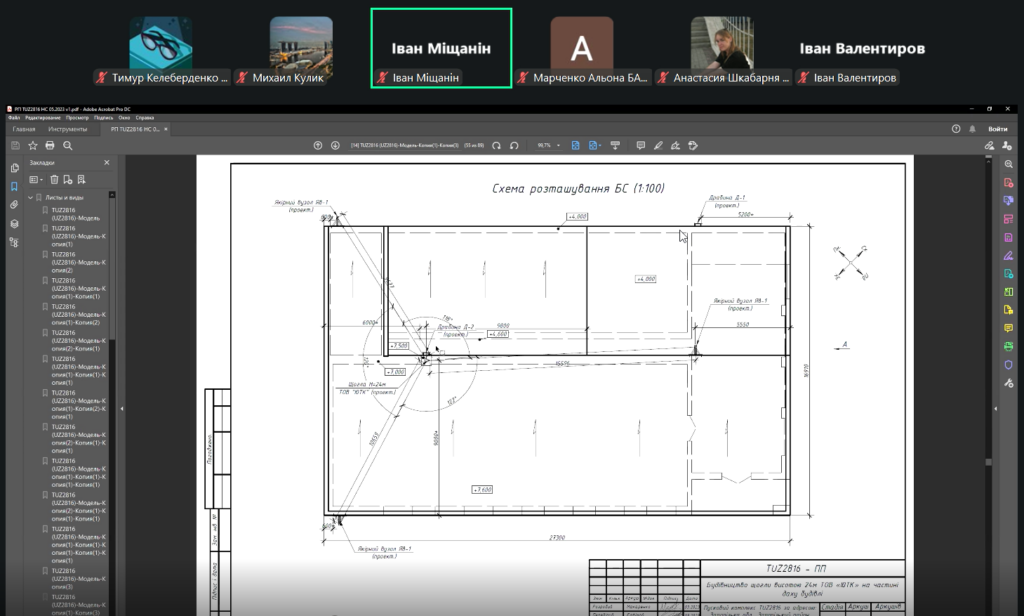Toggle the fit page view mode button
Viewport: 1024px width, 616px height.
click(575, 146)
